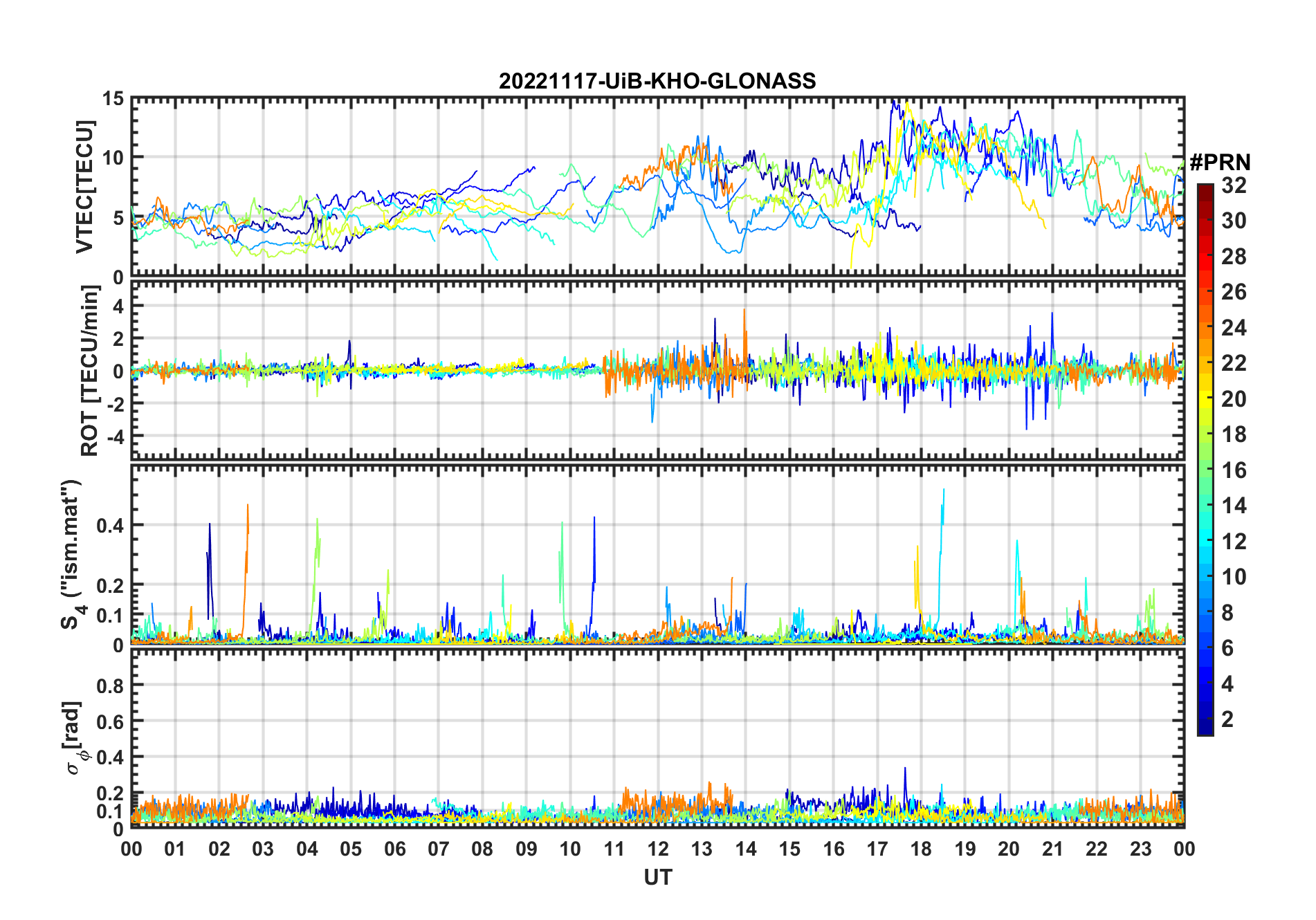Click colorbar tick label 20
Image resolution: width=1316 pixels, height=920 pixels.
coord(1234,399)
